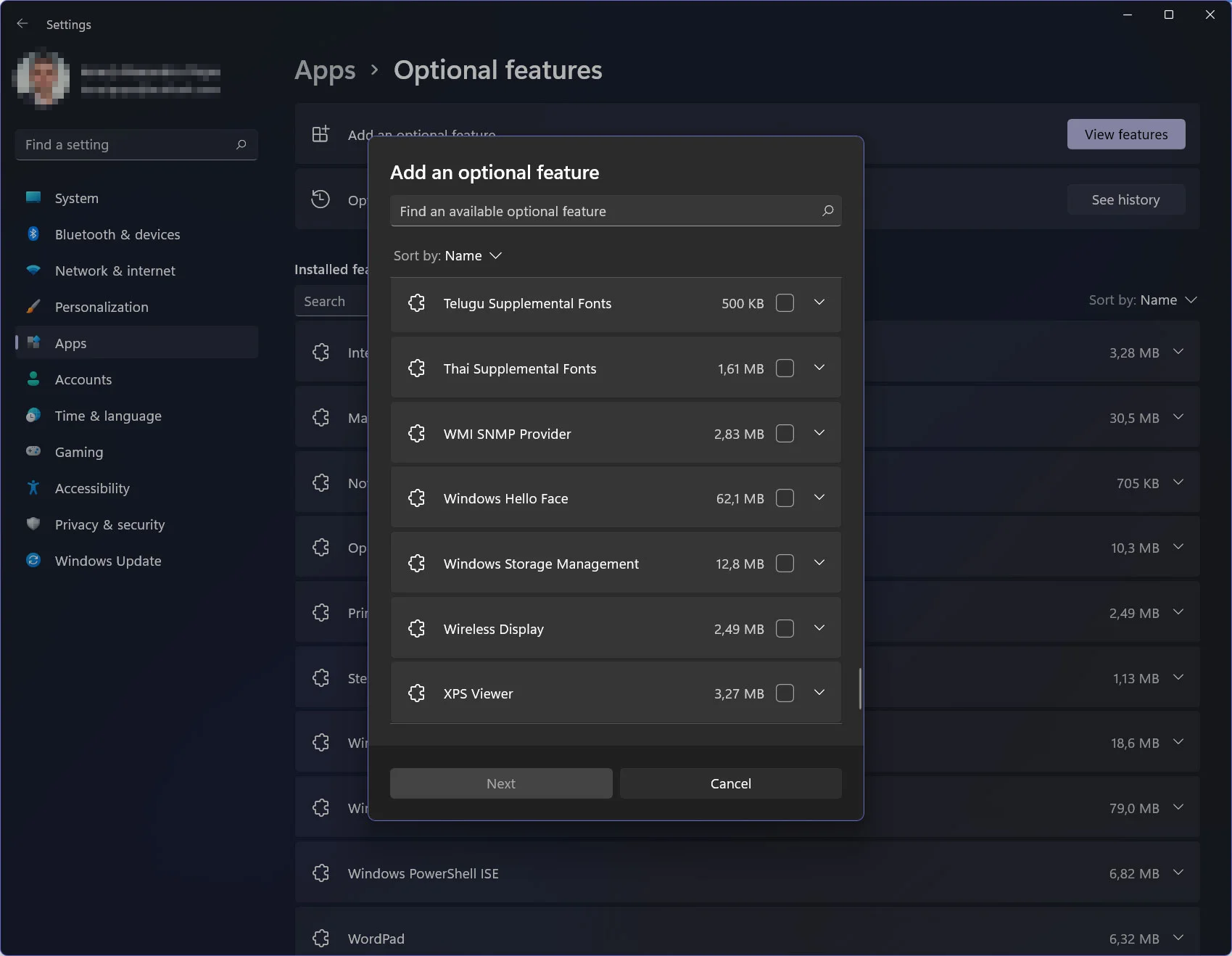Go to Bluetooth & devices
This screenshot has width=1232, height=956.
pyautogui.click(x=136, y=234)
